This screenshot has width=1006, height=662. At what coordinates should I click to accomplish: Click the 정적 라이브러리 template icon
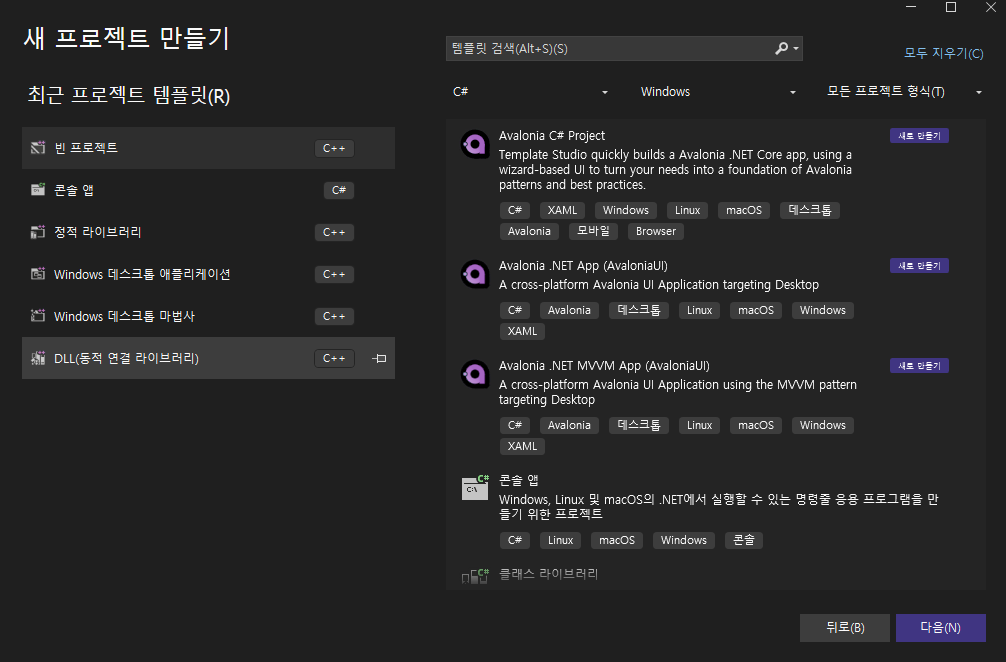[x=38, y=232]
